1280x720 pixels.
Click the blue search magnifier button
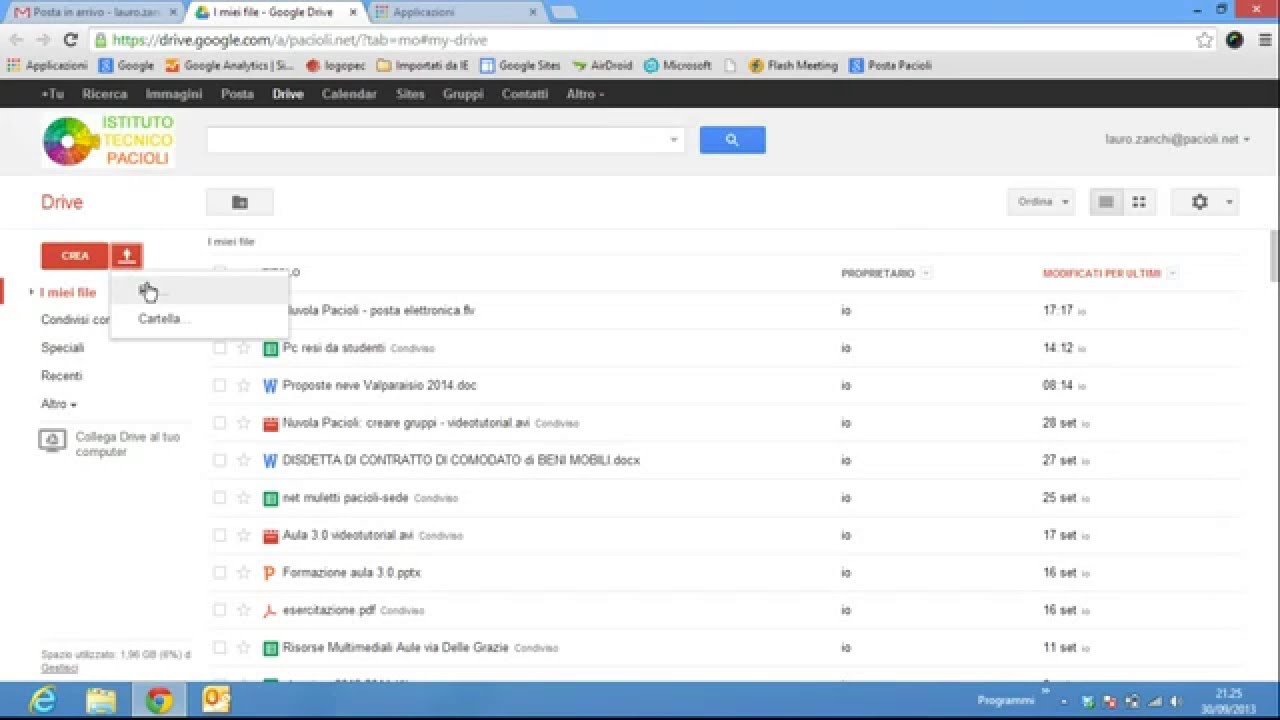point(732,140)
